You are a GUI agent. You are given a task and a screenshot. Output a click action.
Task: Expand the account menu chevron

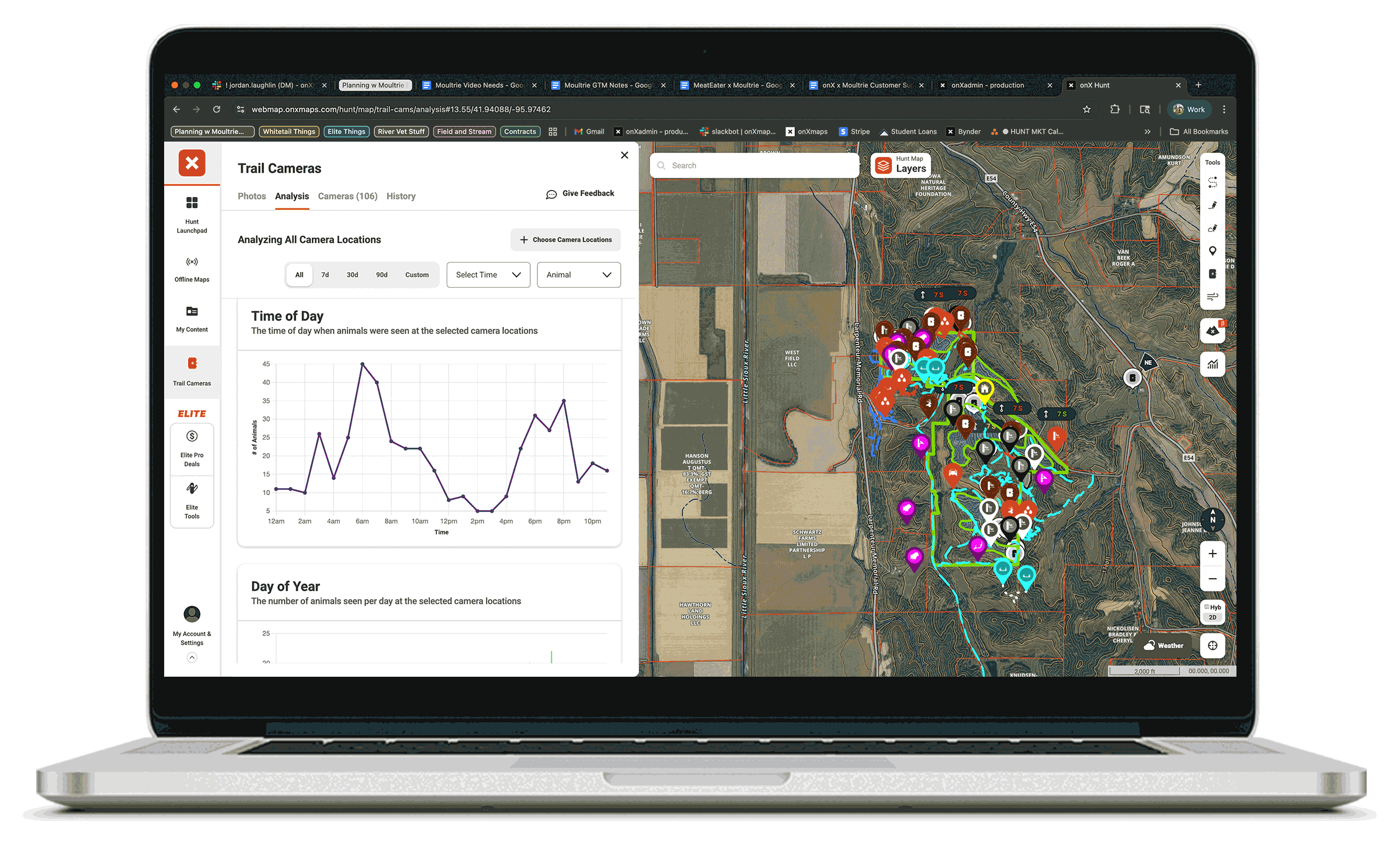coord(192,657)
